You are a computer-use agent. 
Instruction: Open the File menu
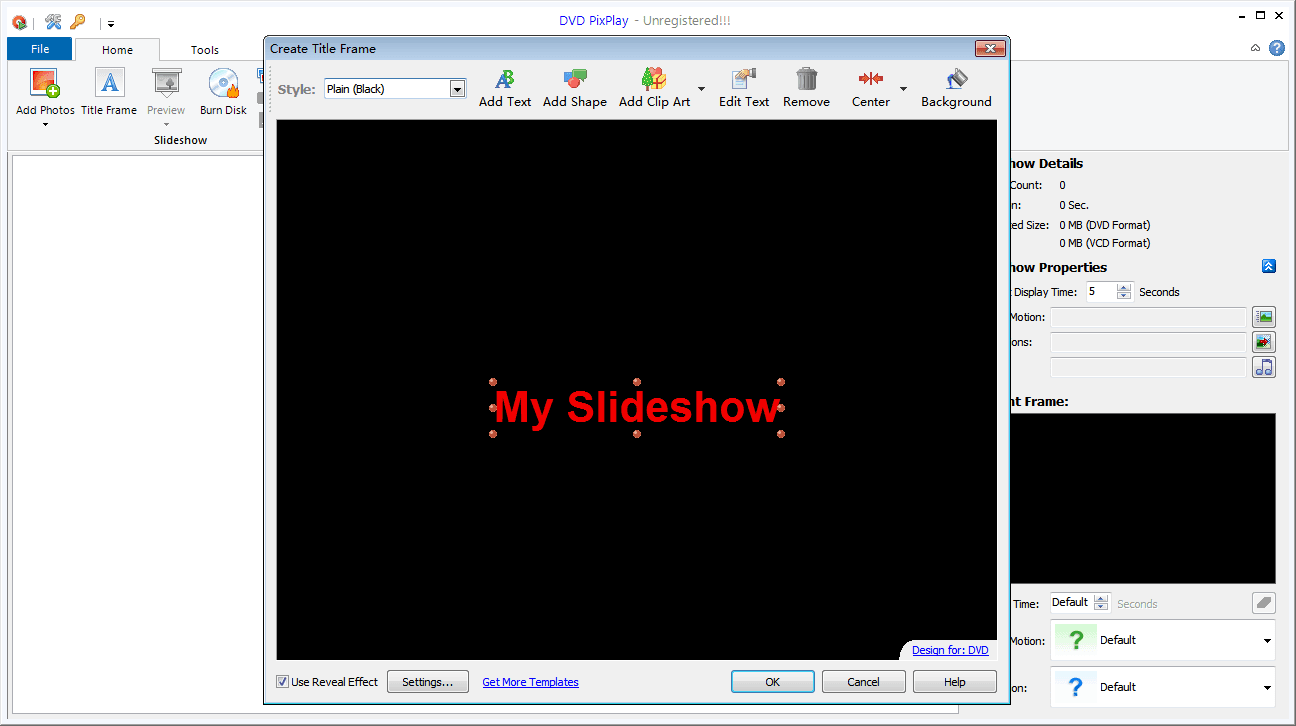[39, 48]
